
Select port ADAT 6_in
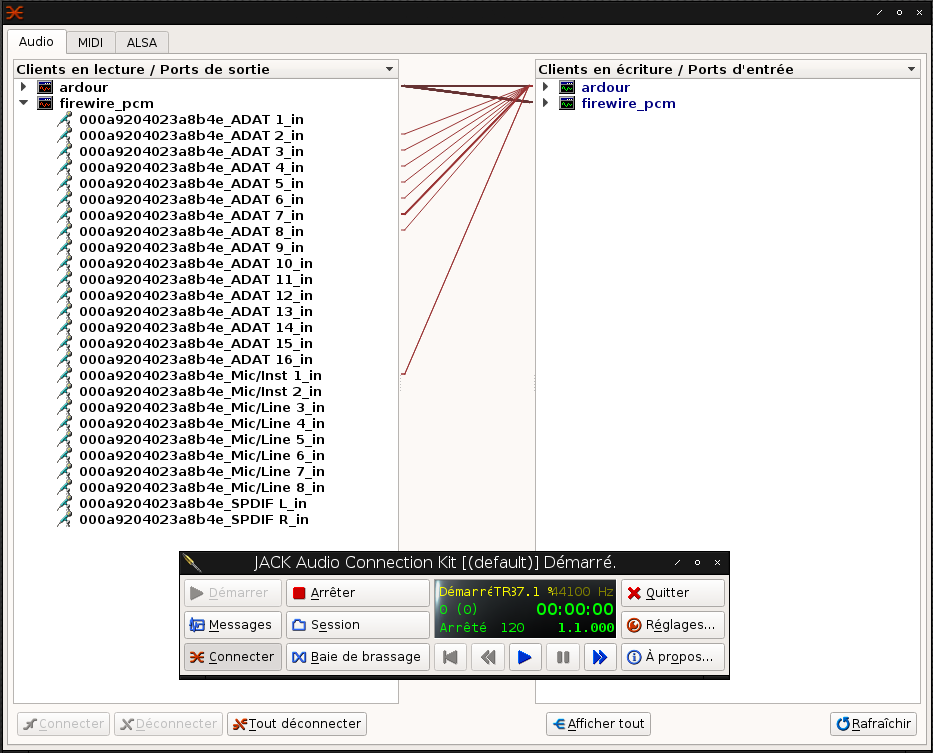(x=192, y=199)
